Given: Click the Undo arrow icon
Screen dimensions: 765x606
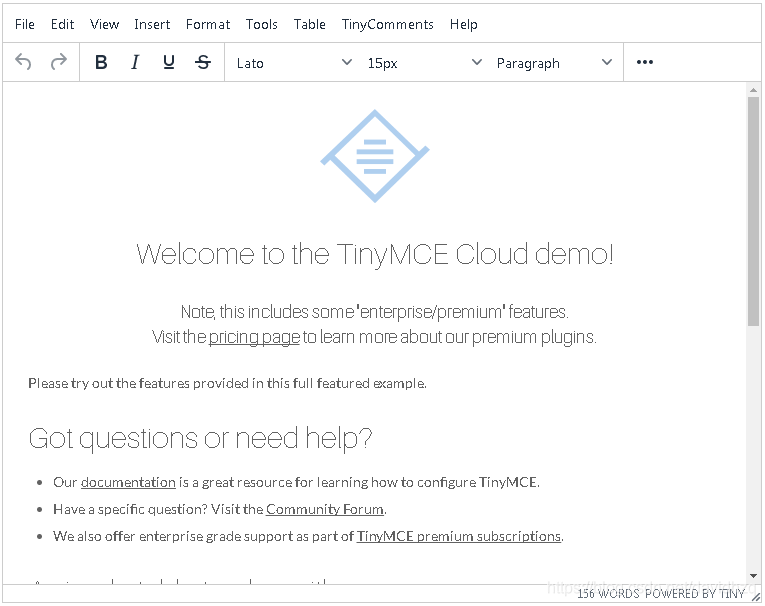Looking at the screenshot, I should click(x=23, y=62).
